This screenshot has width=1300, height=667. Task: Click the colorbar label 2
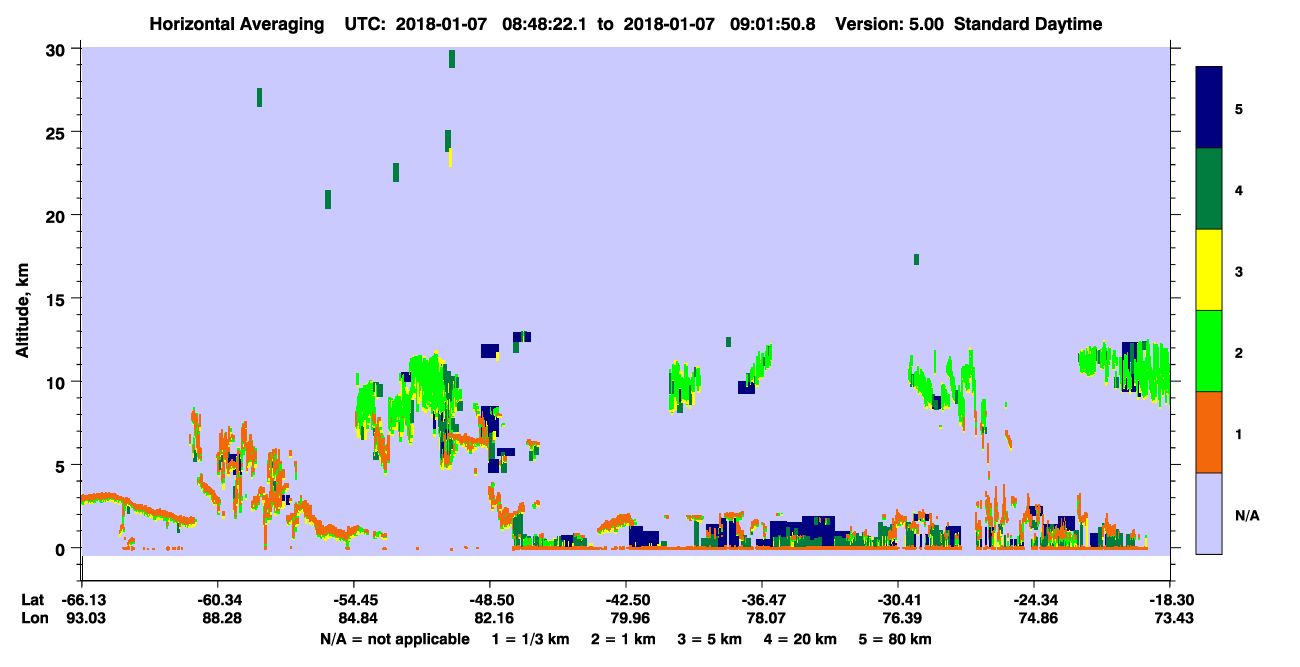(x=1239, y=351)
